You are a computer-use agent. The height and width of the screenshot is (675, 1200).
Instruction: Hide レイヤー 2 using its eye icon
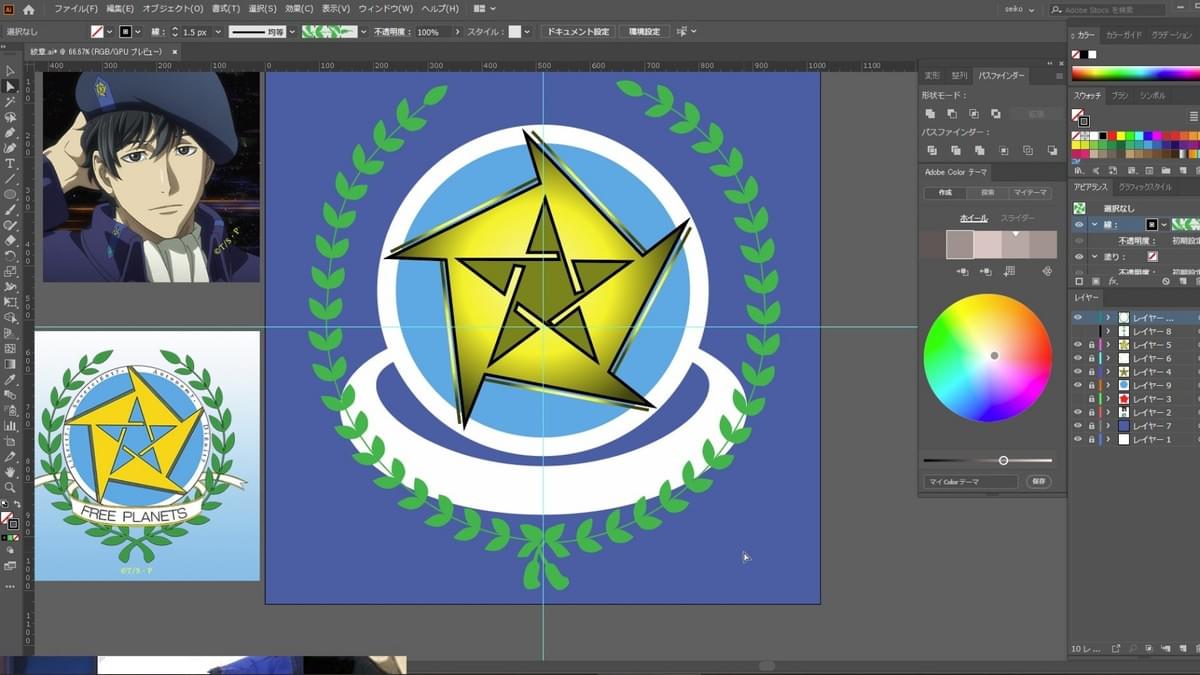[1078, 412]
